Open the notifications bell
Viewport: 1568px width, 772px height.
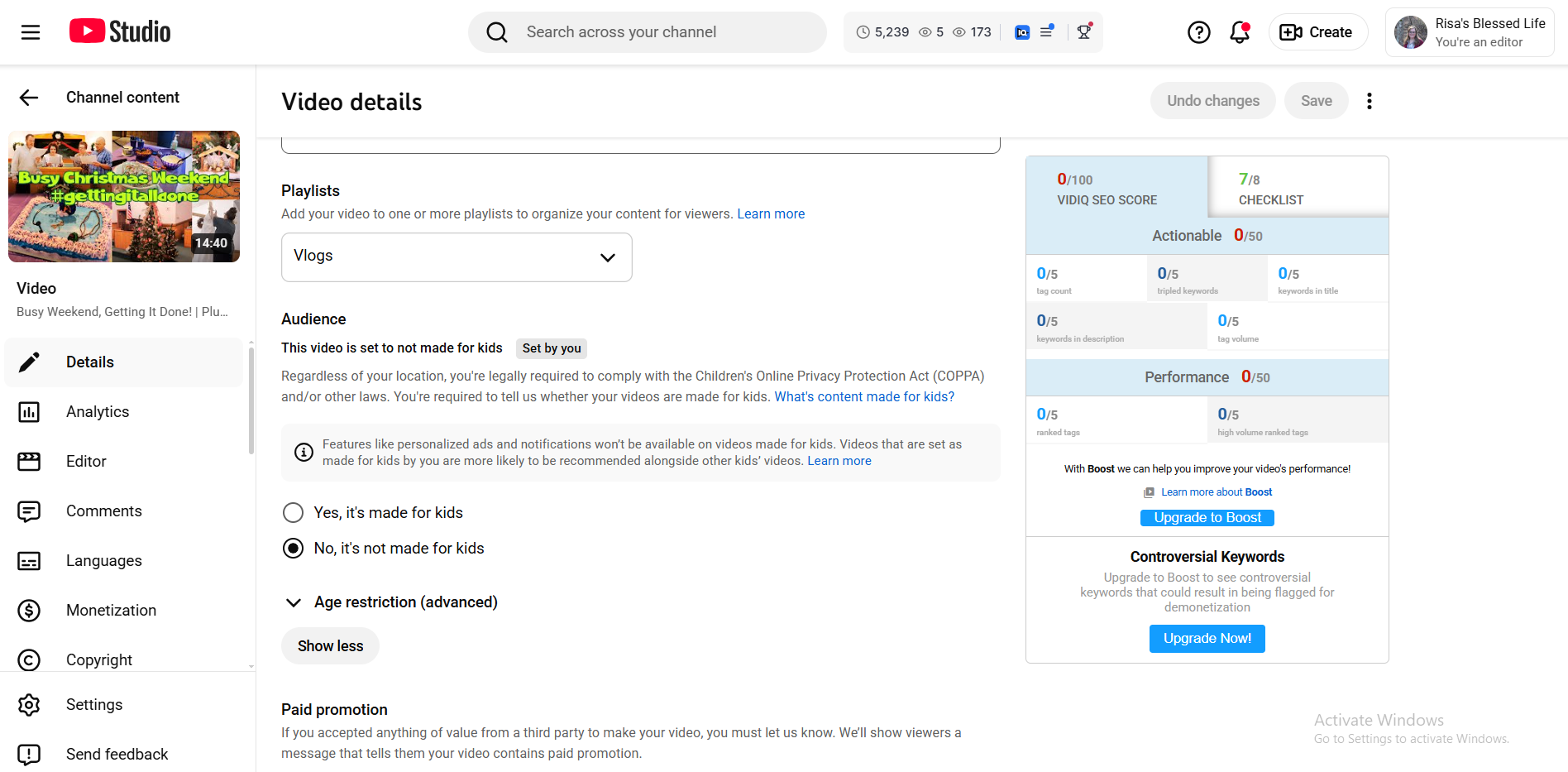click(1239, 32)
